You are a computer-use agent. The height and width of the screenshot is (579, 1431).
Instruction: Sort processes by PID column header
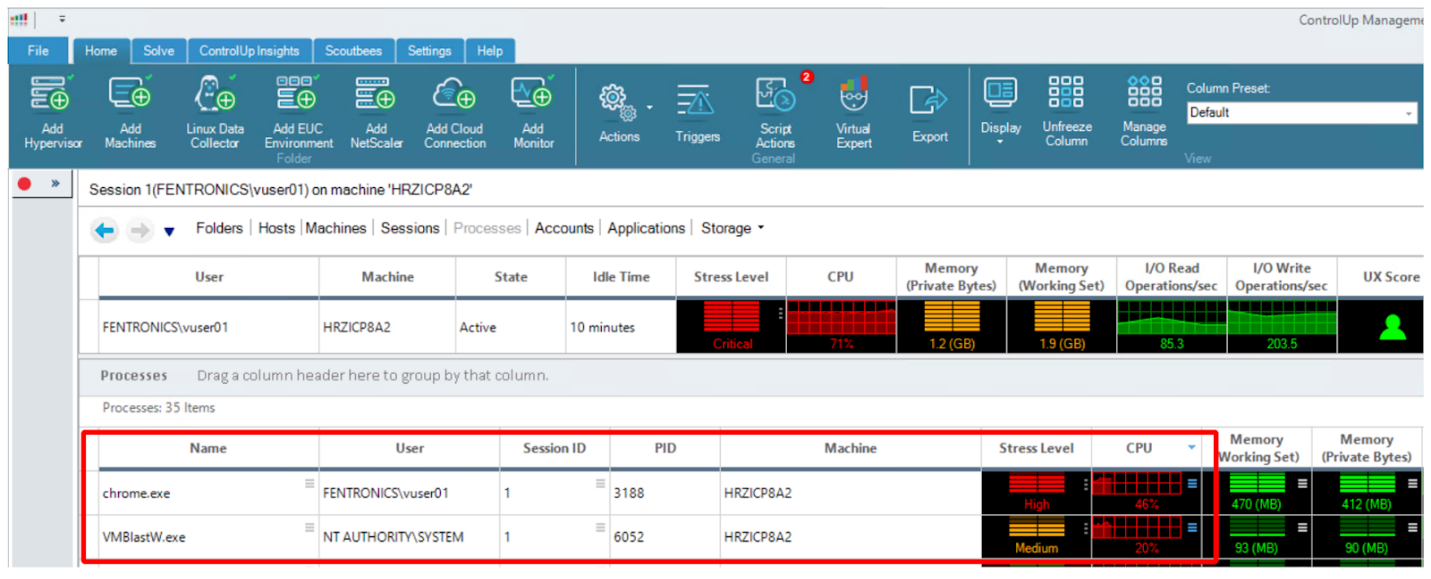[665, 448]
